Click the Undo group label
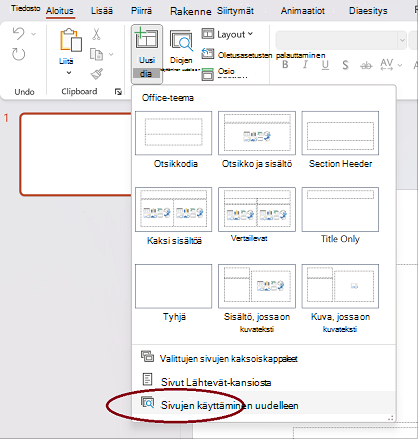The image size is (418, 439). (24, 92)
